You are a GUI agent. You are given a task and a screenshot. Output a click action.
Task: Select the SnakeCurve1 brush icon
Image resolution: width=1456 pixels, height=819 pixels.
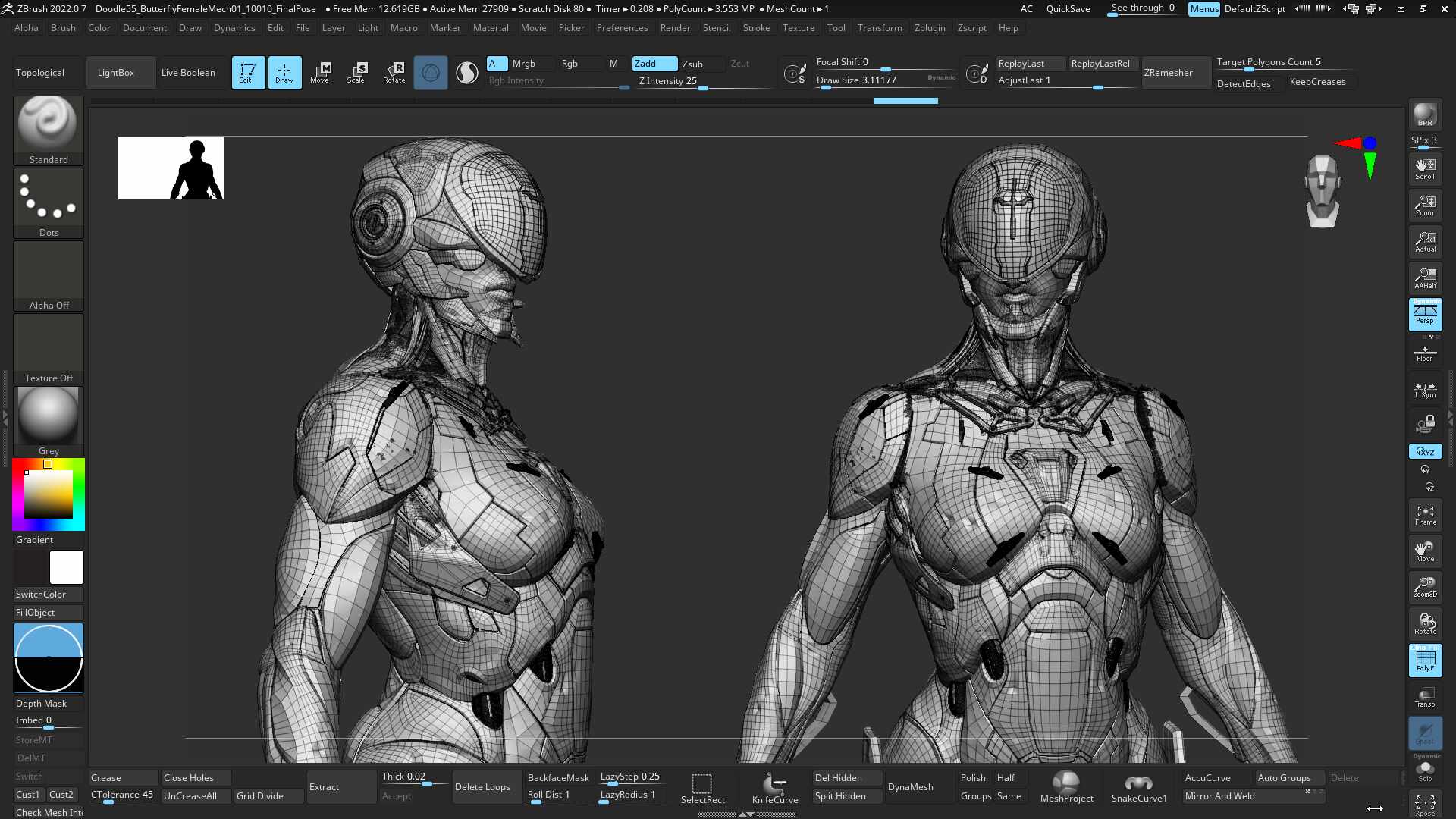(x=1139, y=787)
